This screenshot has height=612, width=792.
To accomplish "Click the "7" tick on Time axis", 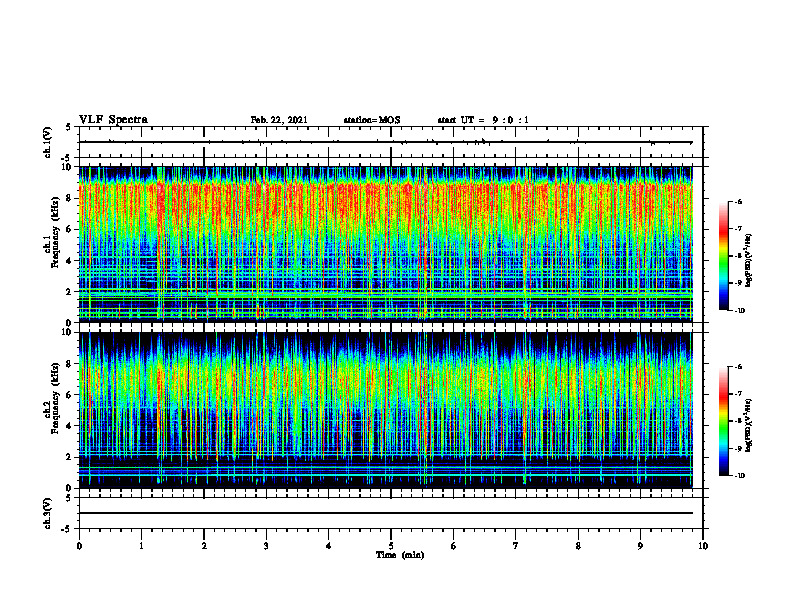I will pyautogui.click(x=516, y=546).
